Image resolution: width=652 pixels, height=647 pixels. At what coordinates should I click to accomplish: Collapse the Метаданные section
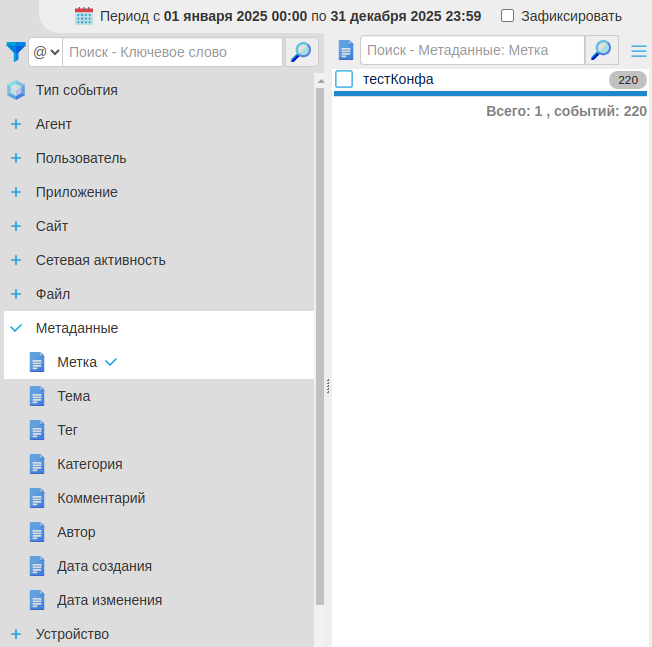[x=16, y=328]
